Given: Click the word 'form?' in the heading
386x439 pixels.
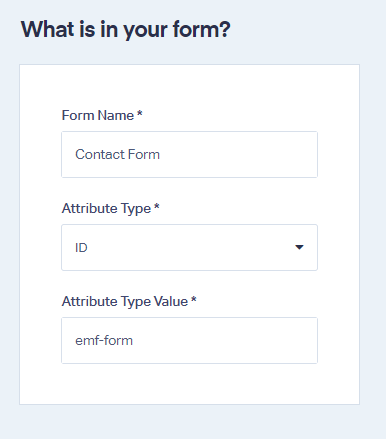Looking at the screenshot, I should [202, 29].
